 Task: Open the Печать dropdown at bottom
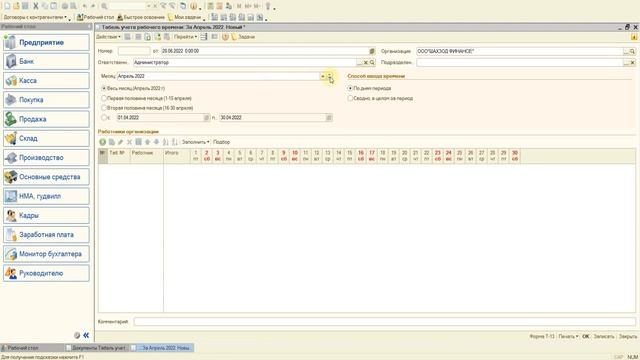coord(568,336)
